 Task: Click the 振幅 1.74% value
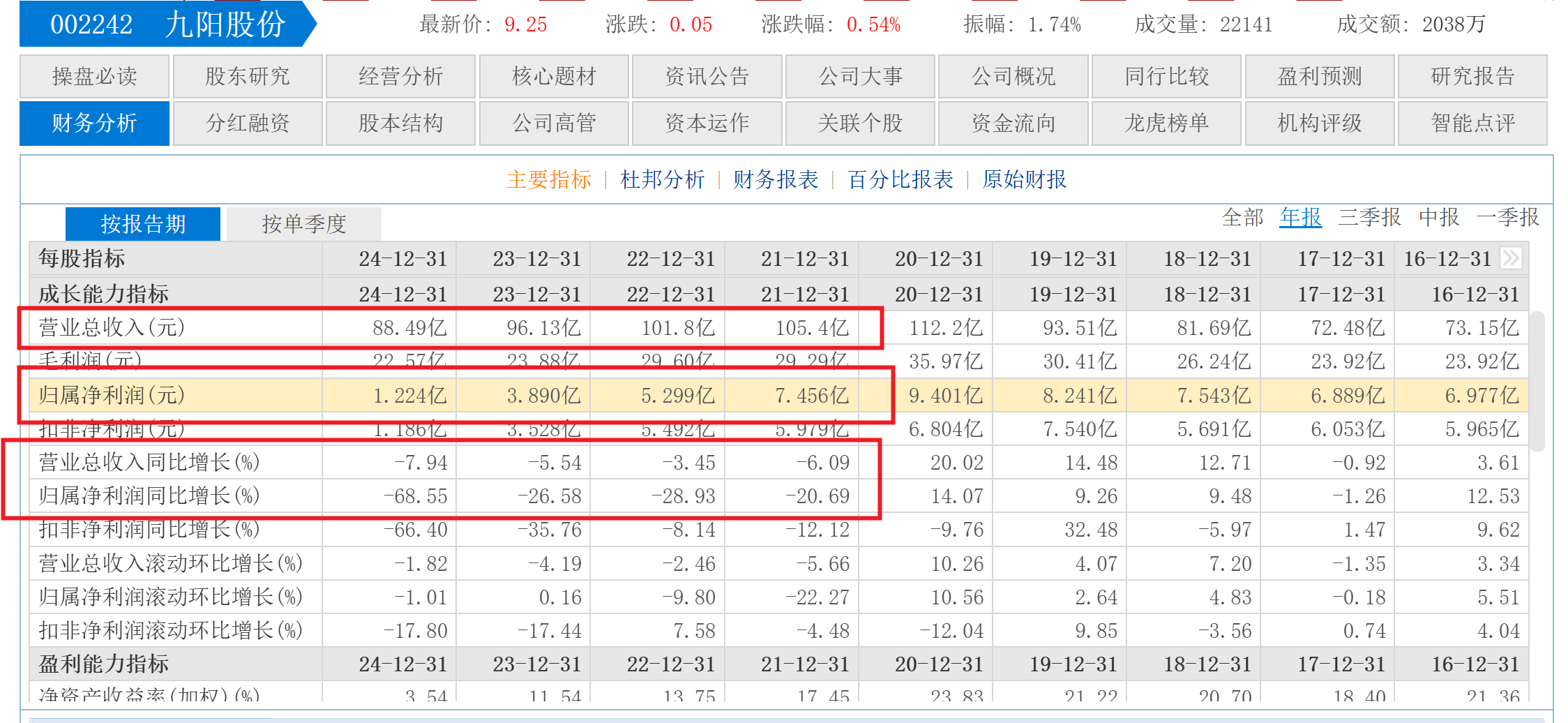pos(1054,24)
